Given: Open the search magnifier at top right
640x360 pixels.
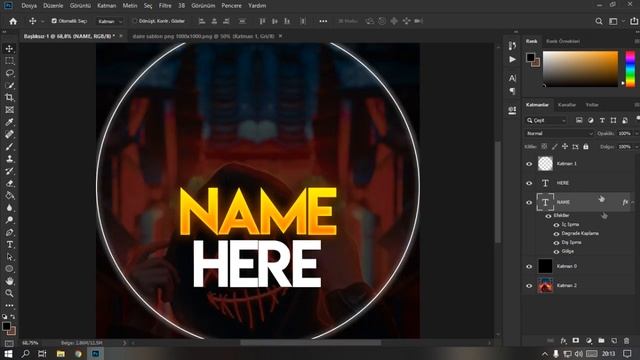Looking at the screenshot, I should 599,21.
